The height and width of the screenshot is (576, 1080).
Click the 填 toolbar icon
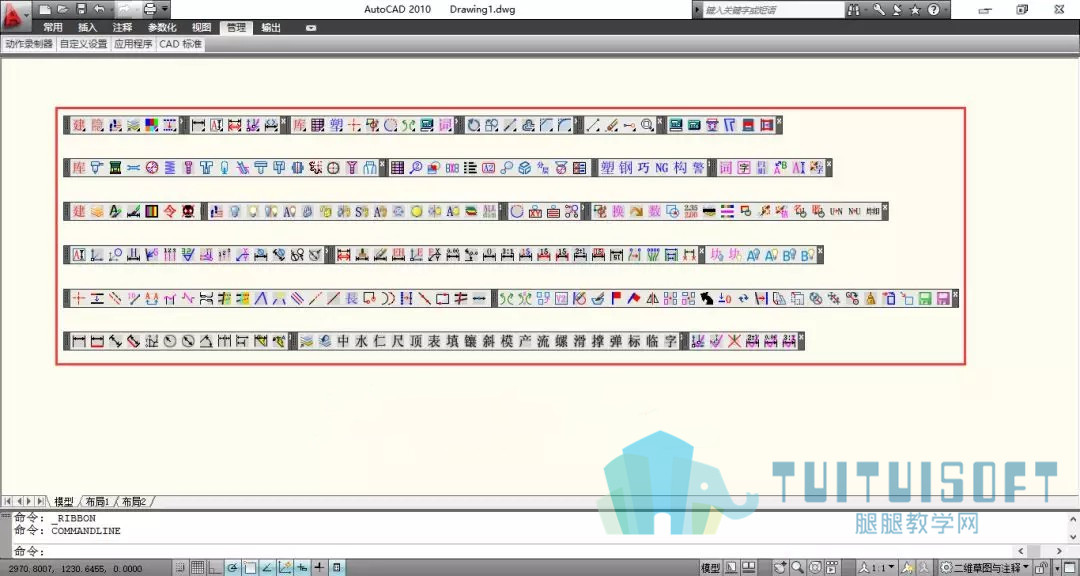453,341
